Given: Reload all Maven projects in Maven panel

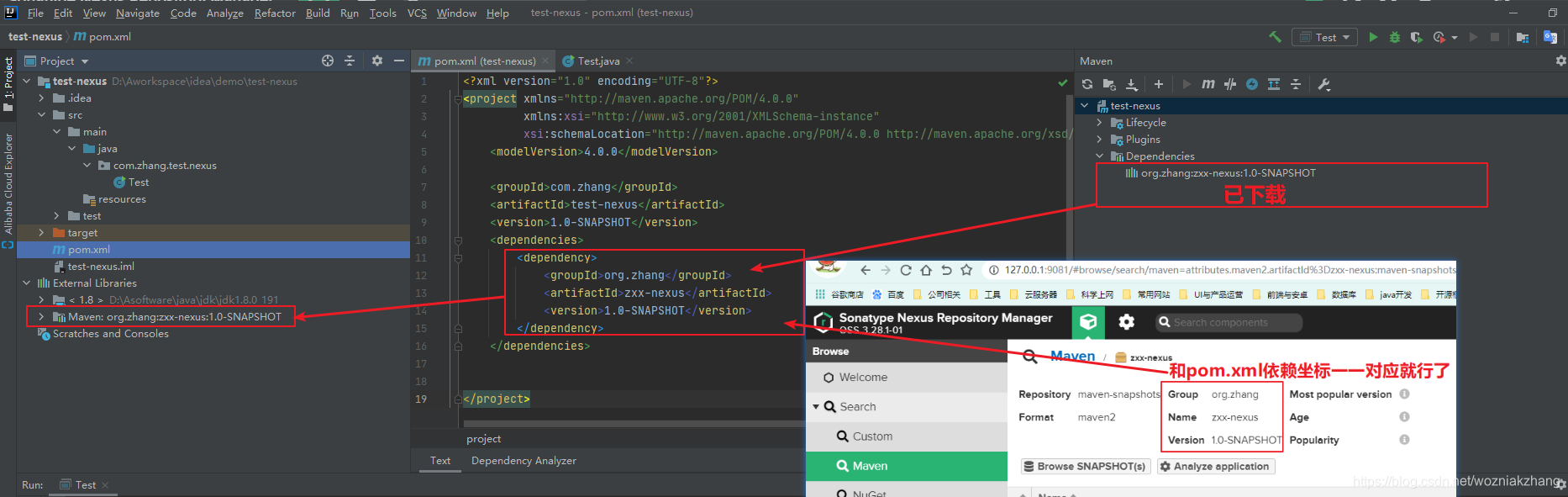Looking at the screenshot, I should [x=1087, y=84].
